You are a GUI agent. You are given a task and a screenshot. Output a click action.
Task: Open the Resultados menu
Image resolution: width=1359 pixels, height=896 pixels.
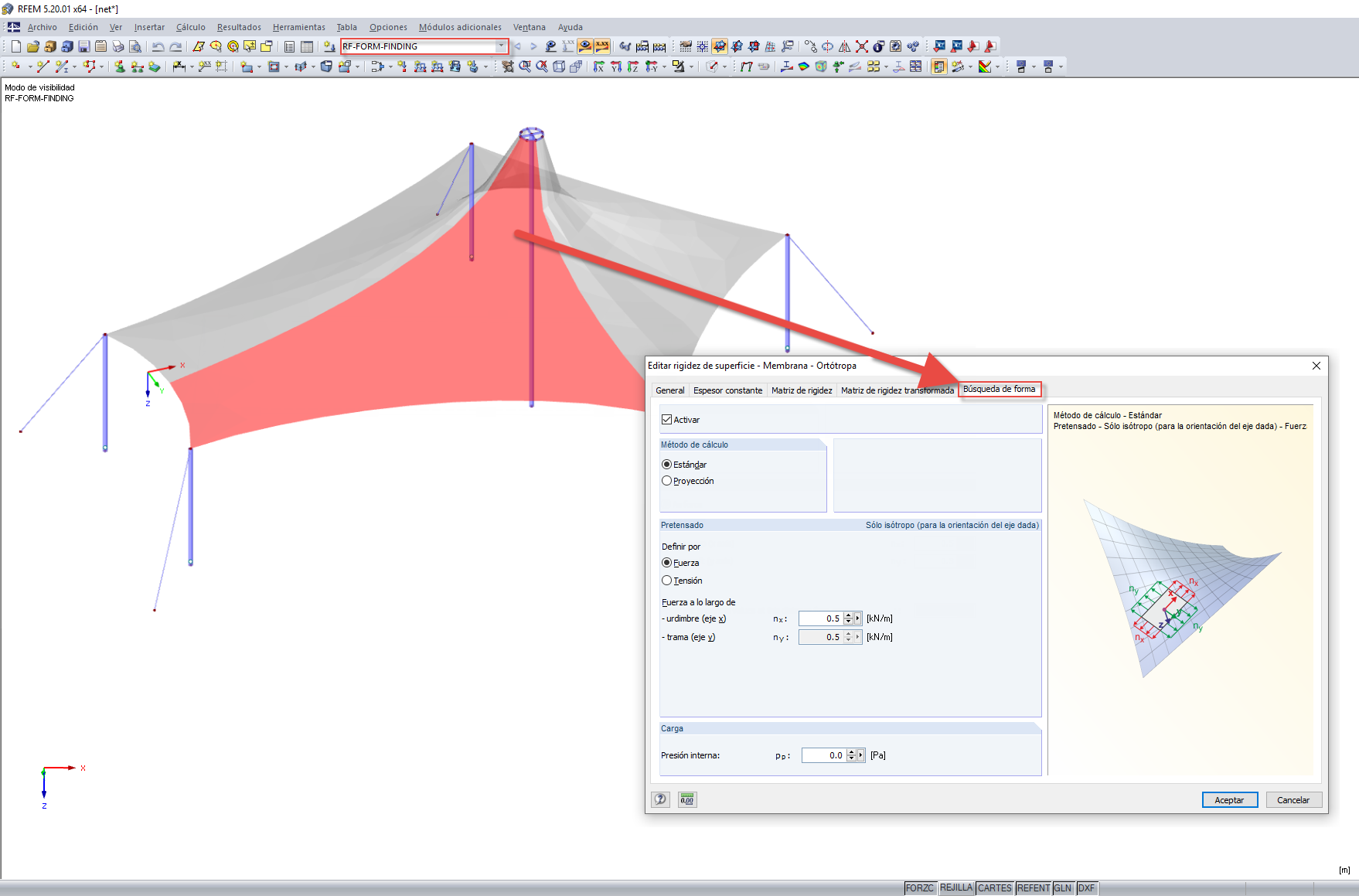pyautogui.click(x=239, y=27)
